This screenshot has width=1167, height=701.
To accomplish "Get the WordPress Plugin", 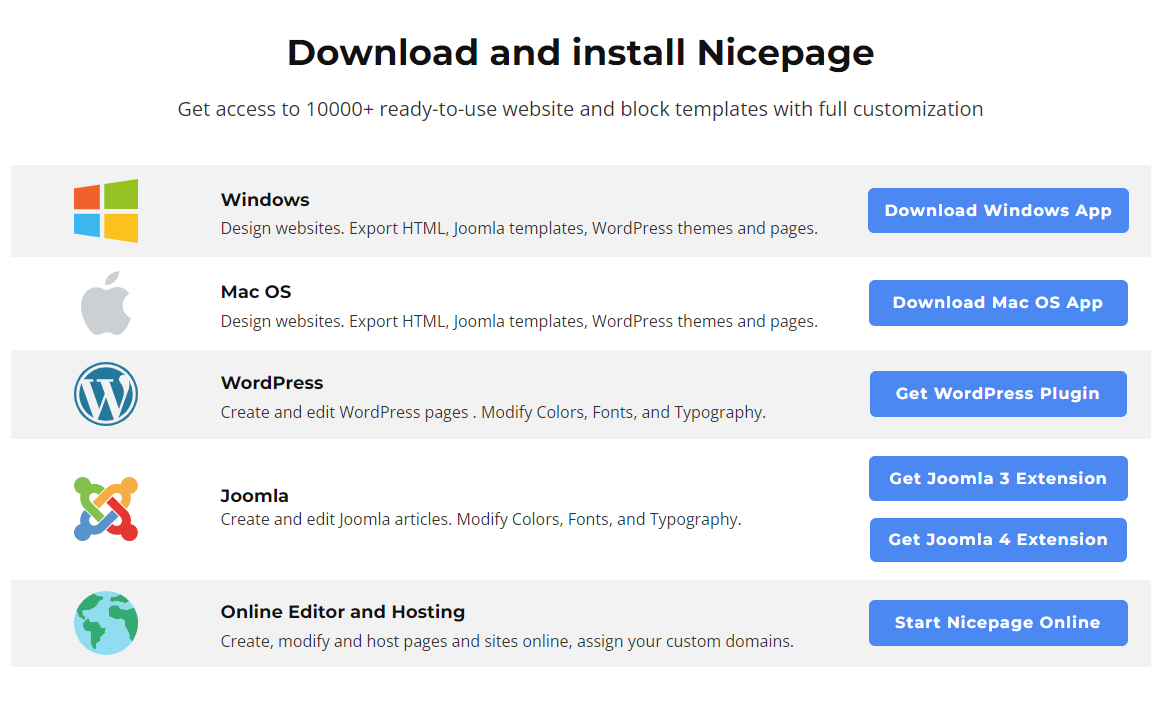I will (x=997, y=394).
